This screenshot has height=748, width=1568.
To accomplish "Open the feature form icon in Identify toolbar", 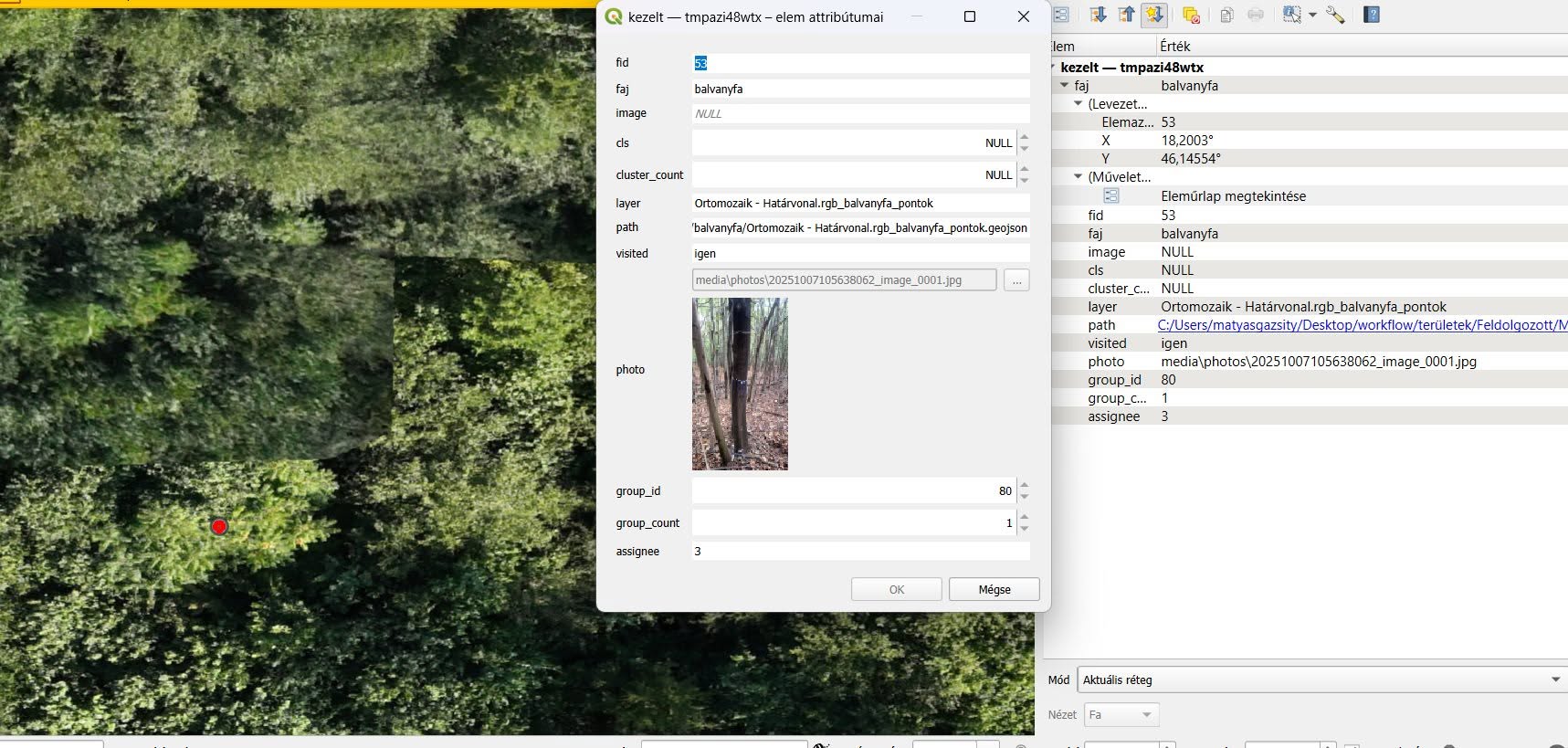I will pyautogui.click(x=1061, y=15).
